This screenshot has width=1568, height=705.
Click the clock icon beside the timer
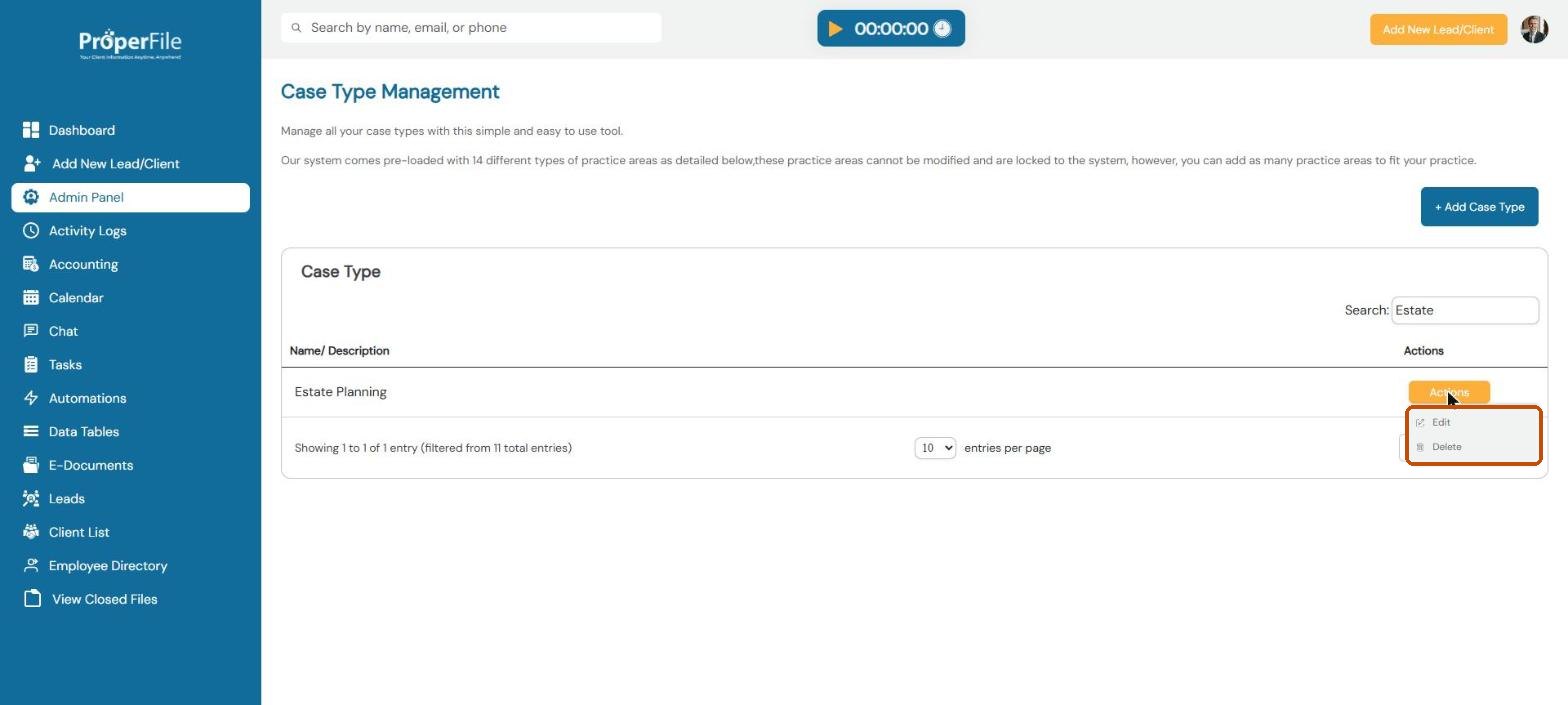point(942,29)
